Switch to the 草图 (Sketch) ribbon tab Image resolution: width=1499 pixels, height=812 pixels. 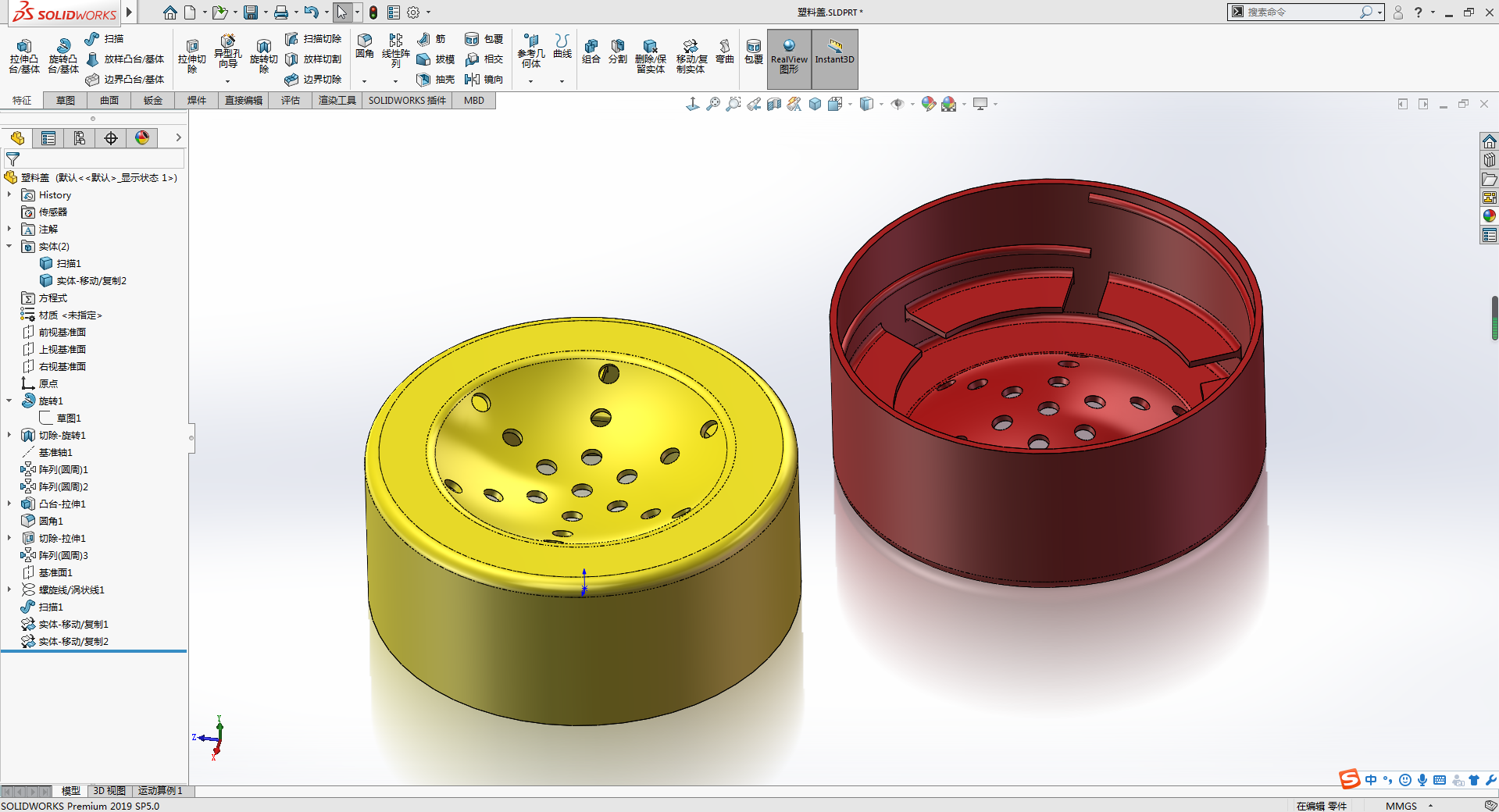(66, 101)
